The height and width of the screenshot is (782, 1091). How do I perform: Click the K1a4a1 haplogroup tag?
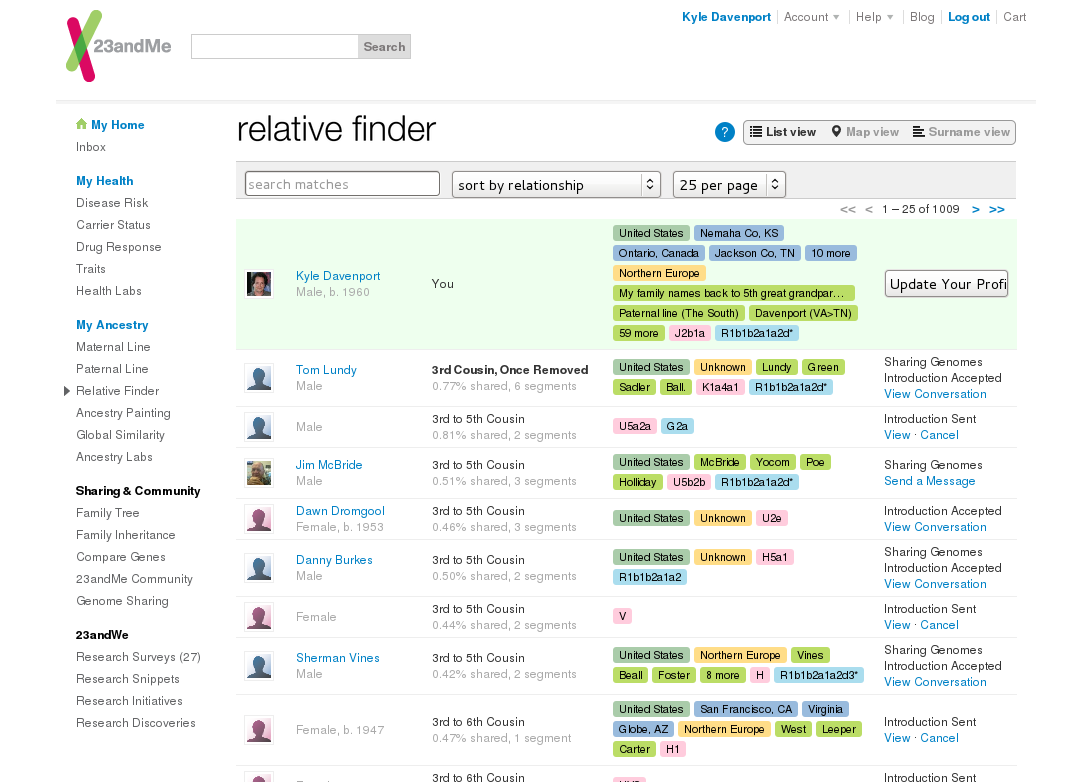719,387
